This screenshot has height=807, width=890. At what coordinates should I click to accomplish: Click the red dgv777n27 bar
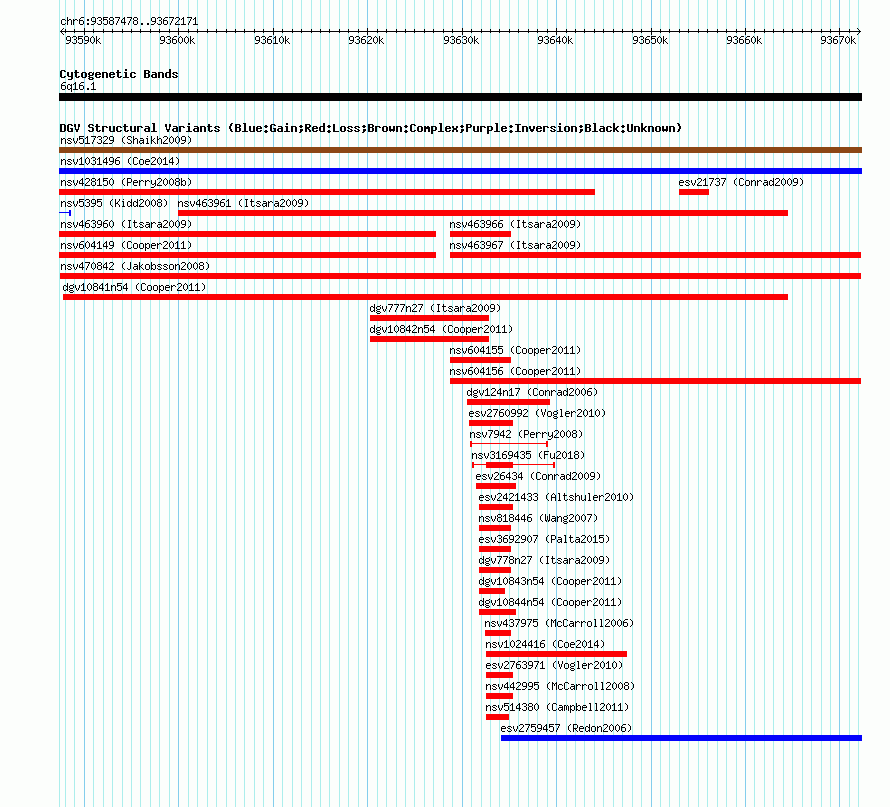[x=429, y=318]
